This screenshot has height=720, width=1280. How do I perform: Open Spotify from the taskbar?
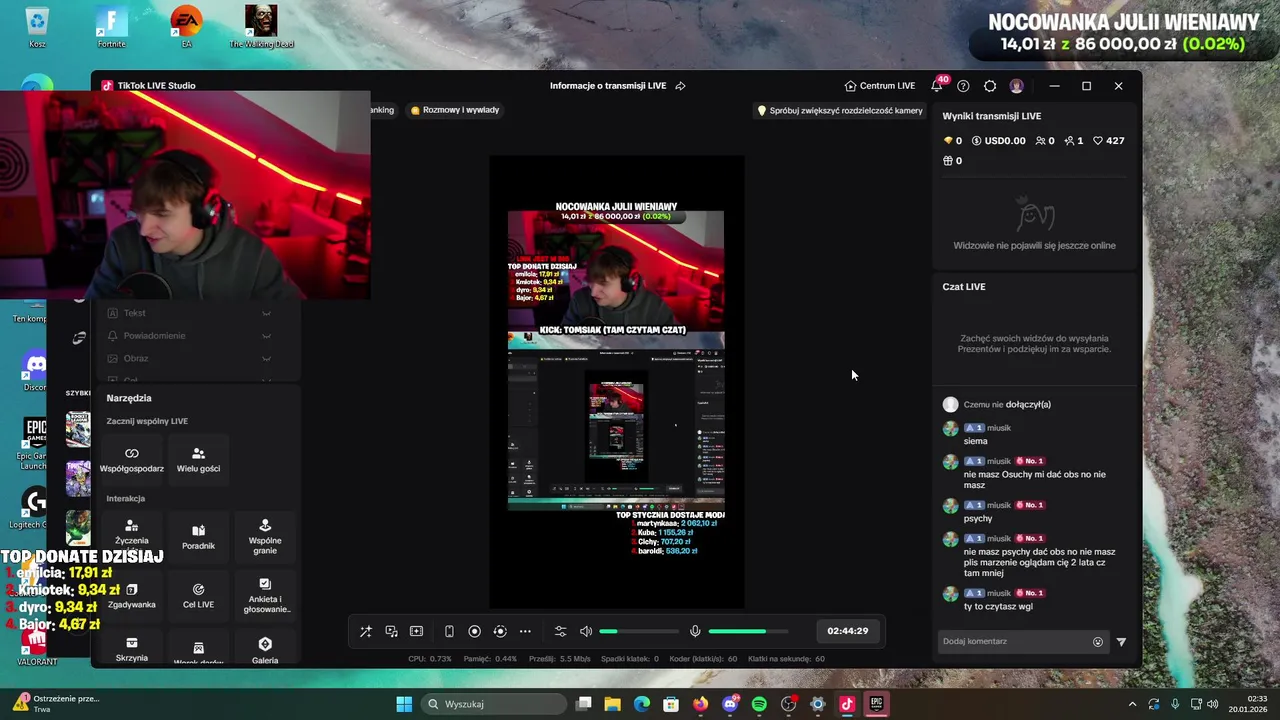[x=759, y=704]
